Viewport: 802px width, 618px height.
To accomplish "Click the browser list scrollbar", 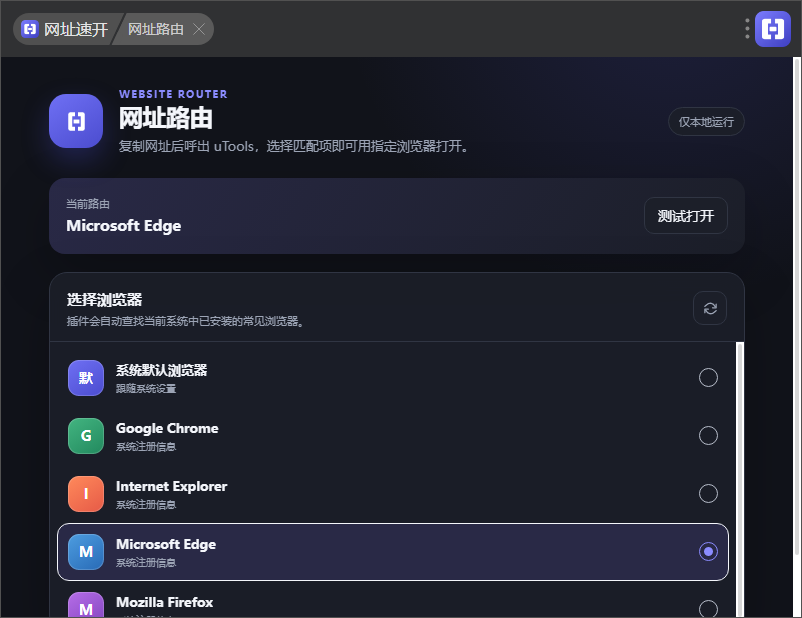I will tap(740, 480).
